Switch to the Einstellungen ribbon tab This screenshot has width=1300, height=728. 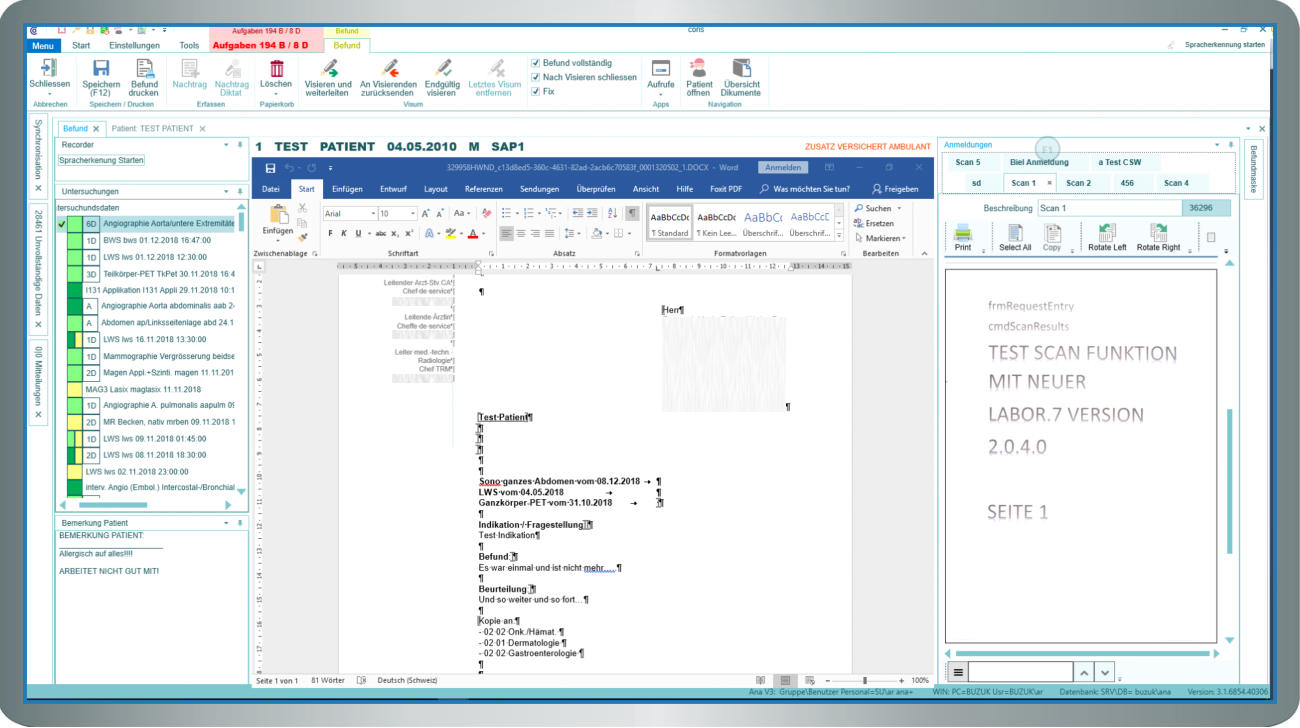pyautogui.click(x=134, y=45)
